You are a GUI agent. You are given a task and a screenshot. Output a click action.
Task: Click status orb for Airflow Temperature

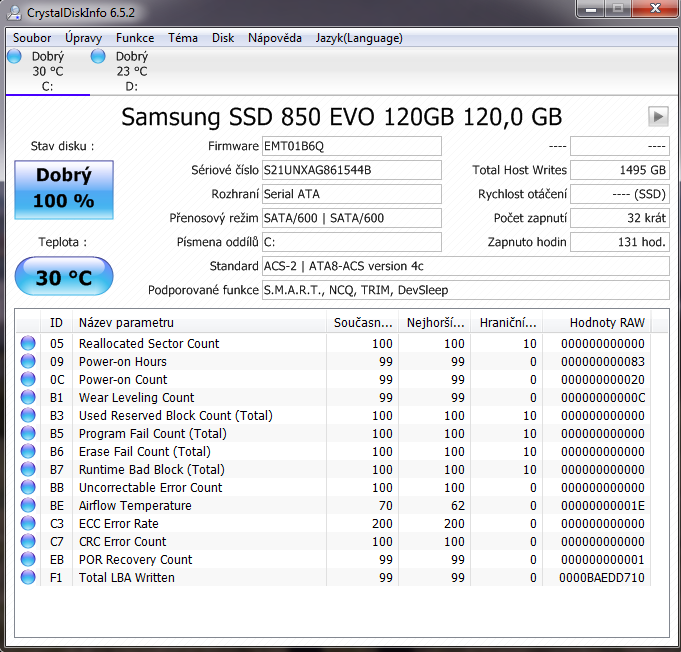tap(28, 505)
